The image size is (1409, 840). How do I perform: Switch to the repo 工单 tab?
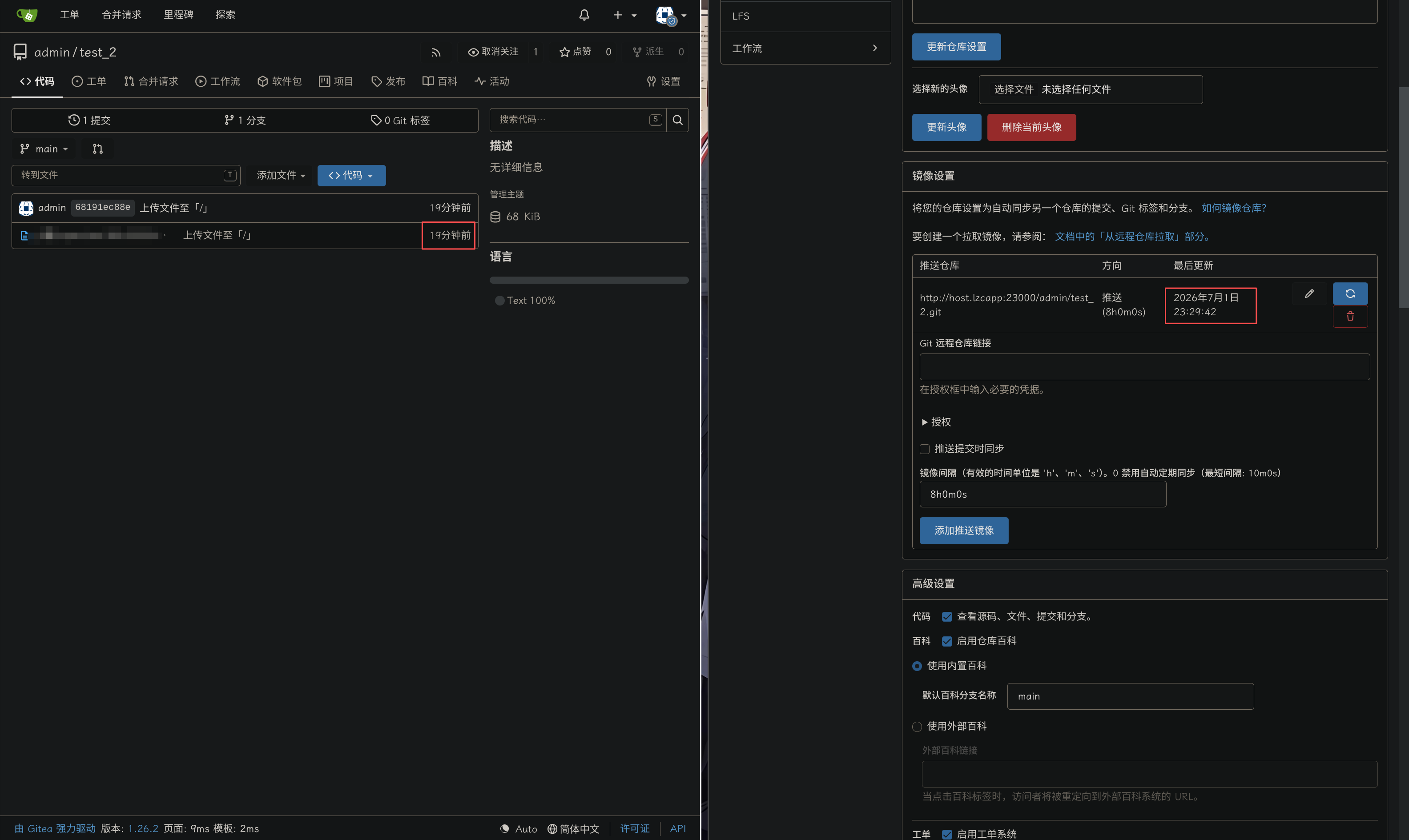tap(89, 81)
